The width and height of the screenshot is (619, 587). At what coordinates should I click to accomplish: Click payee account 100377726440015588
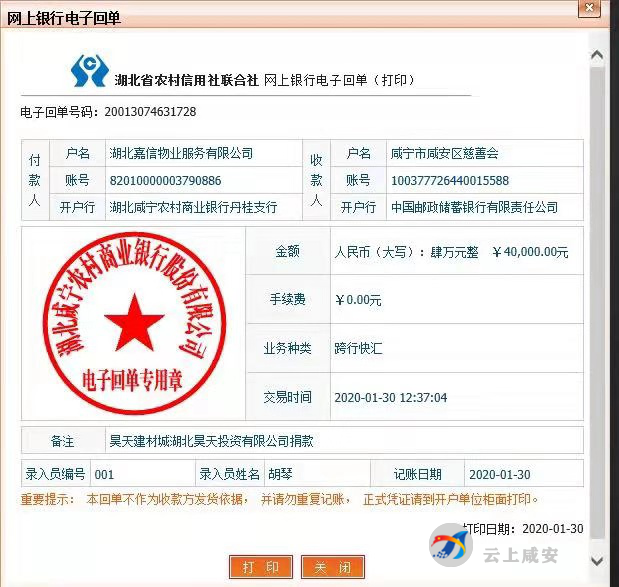click(450, 180)
